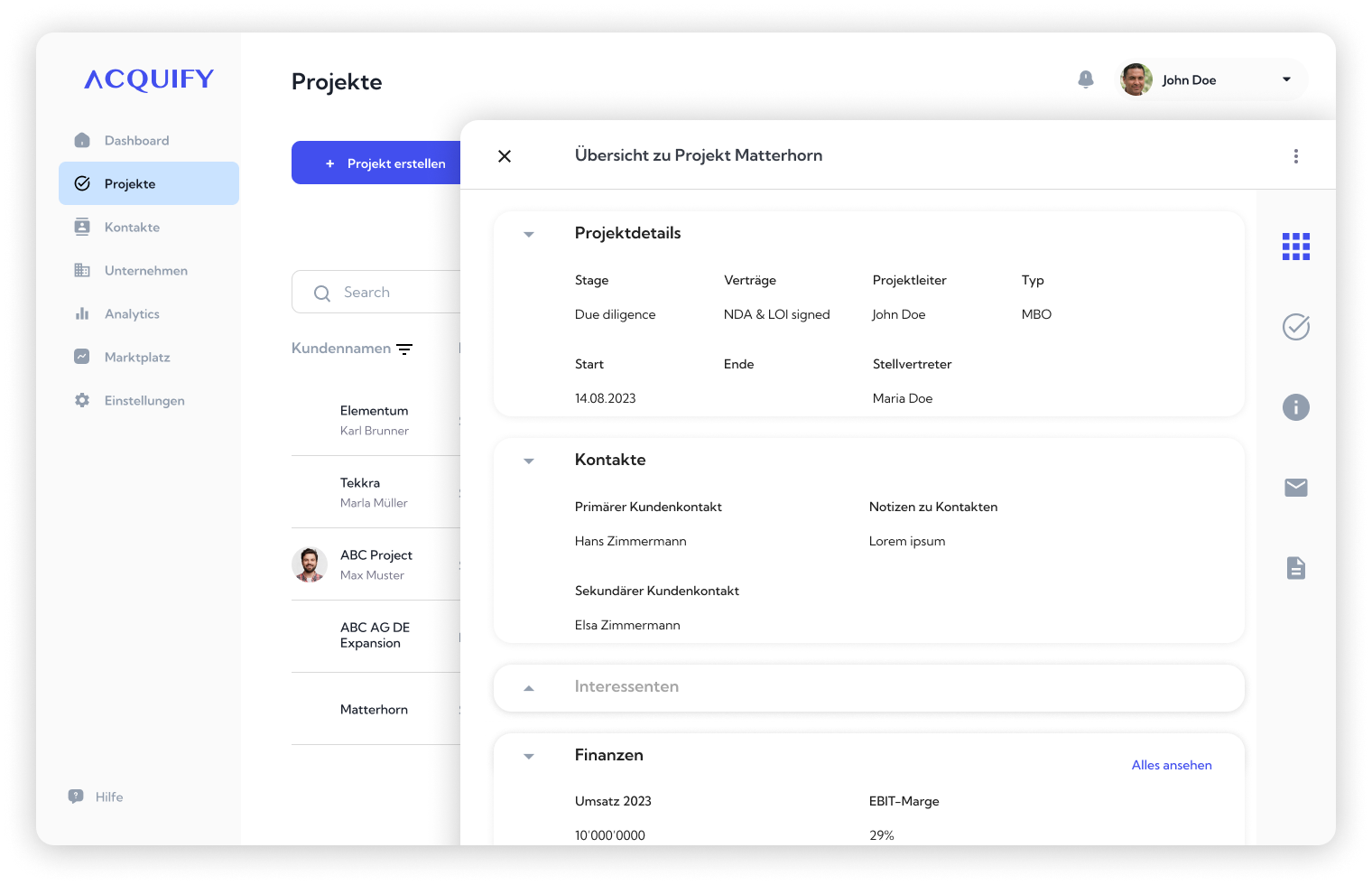Open the John Doe user dropdown
Image resolution: width=1372 pixels, height=885 pixels.
point(1286,79)
